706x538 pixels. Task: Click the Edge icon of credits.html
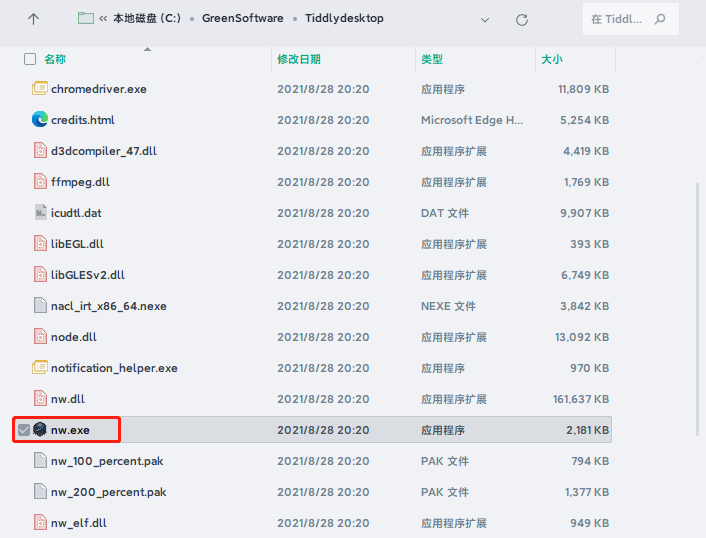(40, 119)
